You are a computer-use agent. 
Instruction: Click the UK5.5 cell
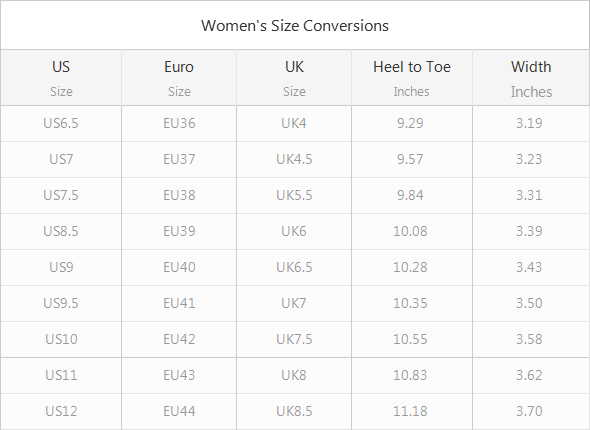click(294, 195)
